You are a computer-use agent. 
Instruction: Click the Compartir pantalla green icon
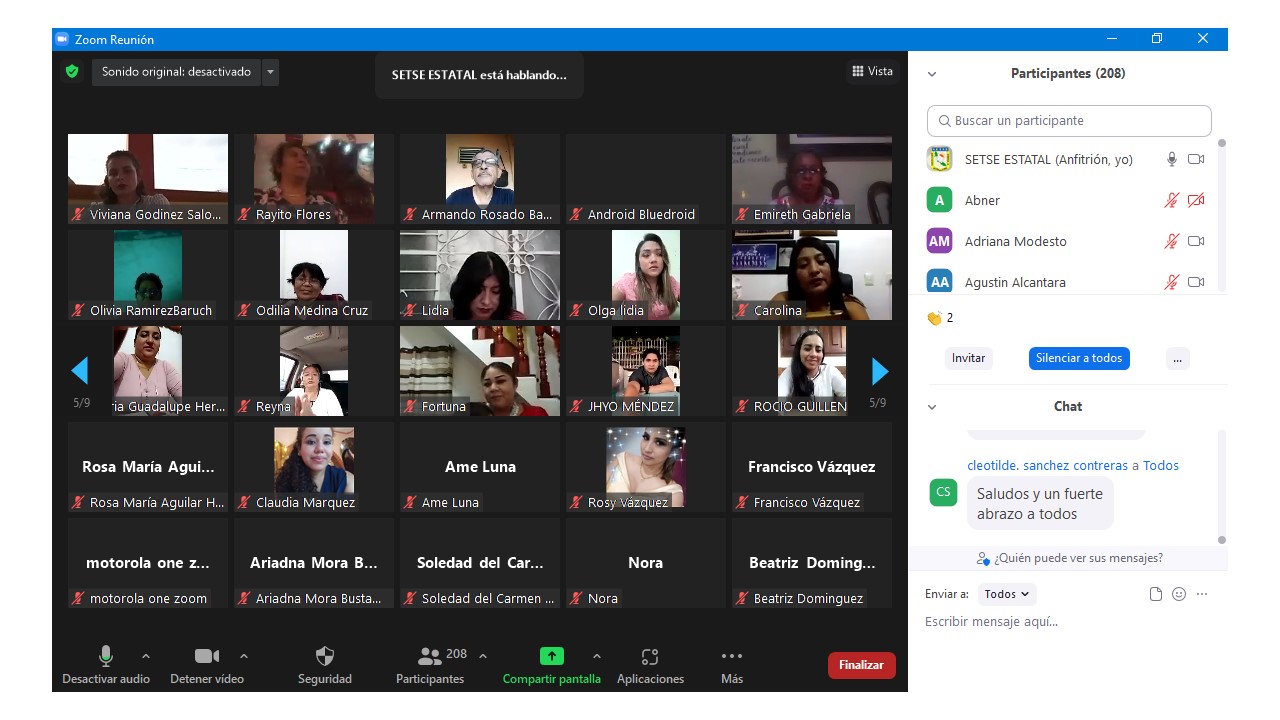tap(552, 656)
